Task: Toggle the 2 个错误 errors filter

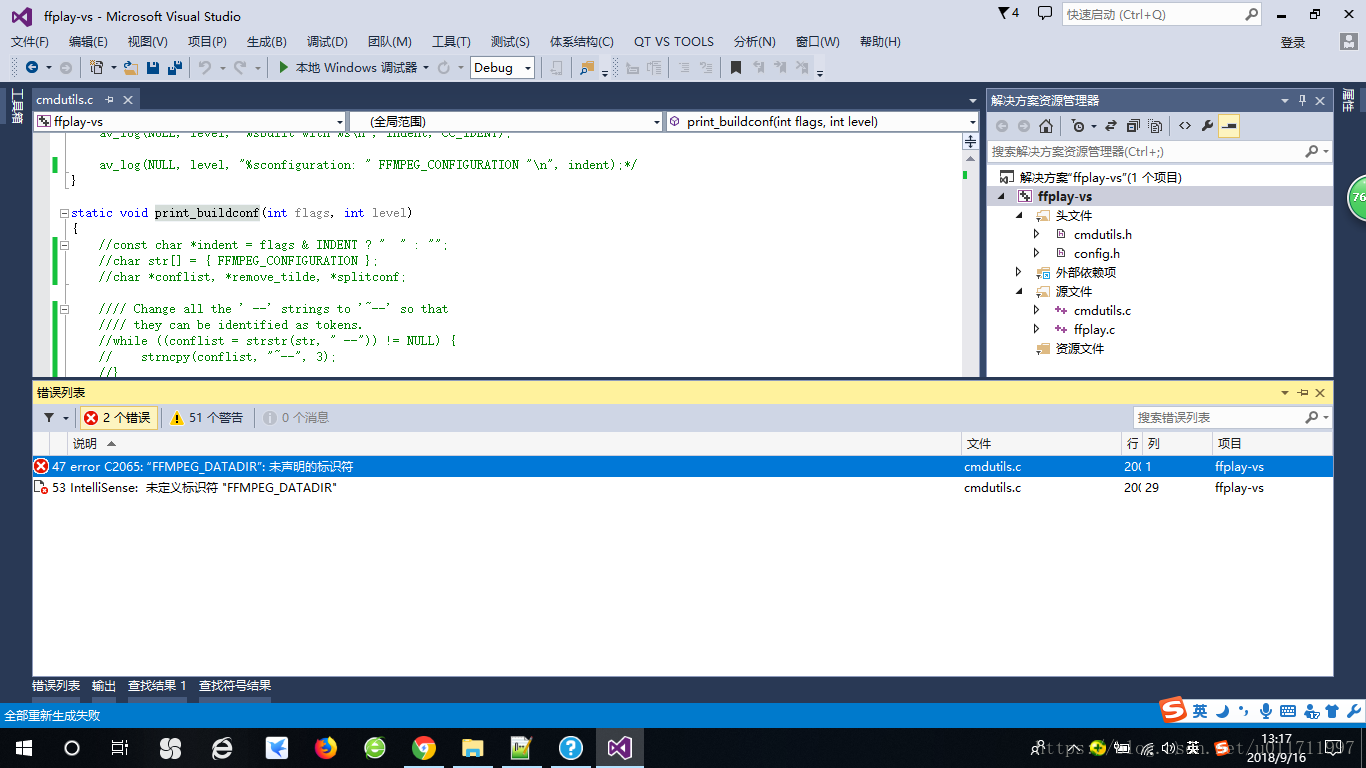Action: tap(117, 418)
